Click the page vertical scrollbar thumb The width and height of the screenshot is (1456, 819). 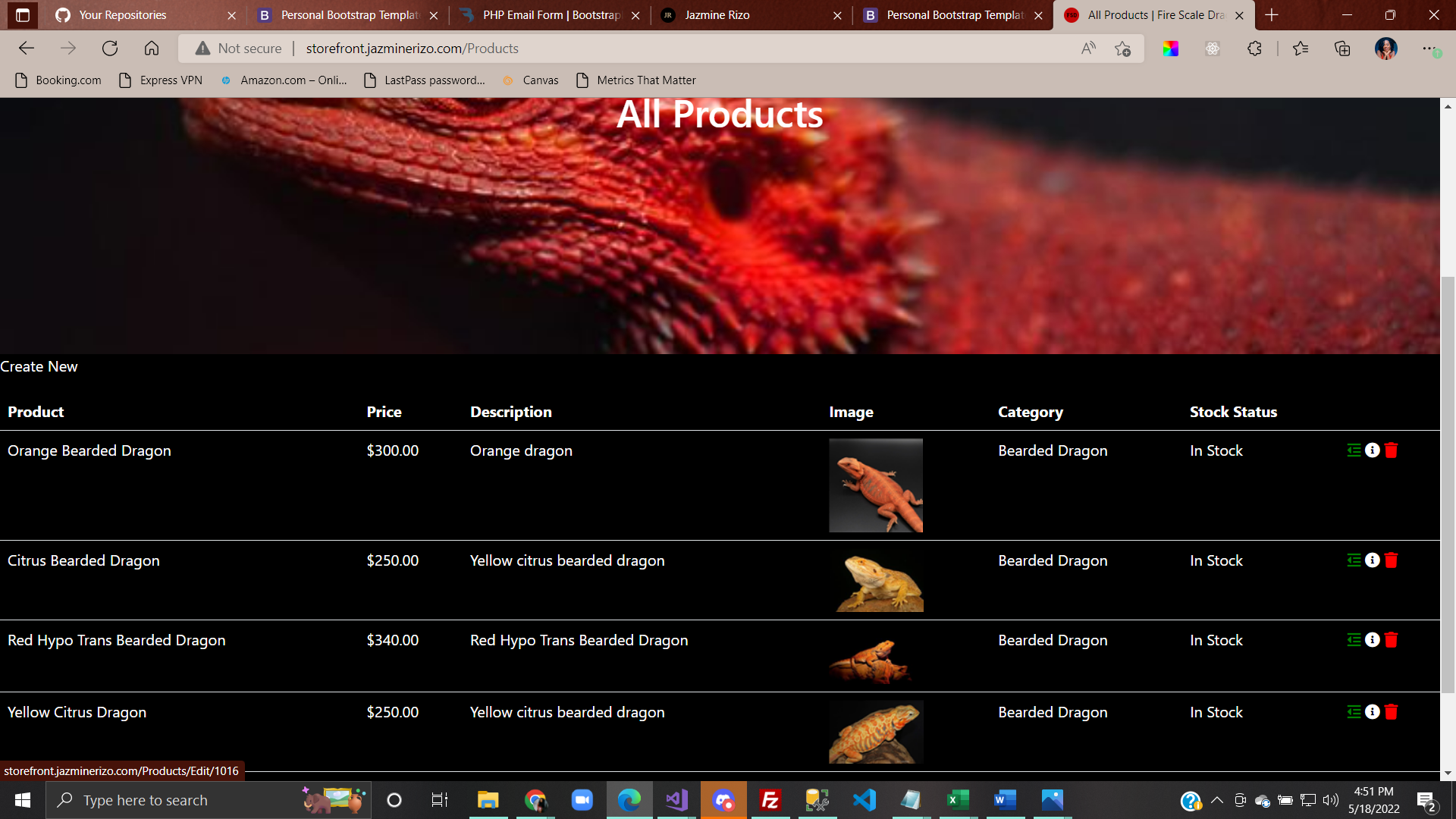tap(1448, 485)
